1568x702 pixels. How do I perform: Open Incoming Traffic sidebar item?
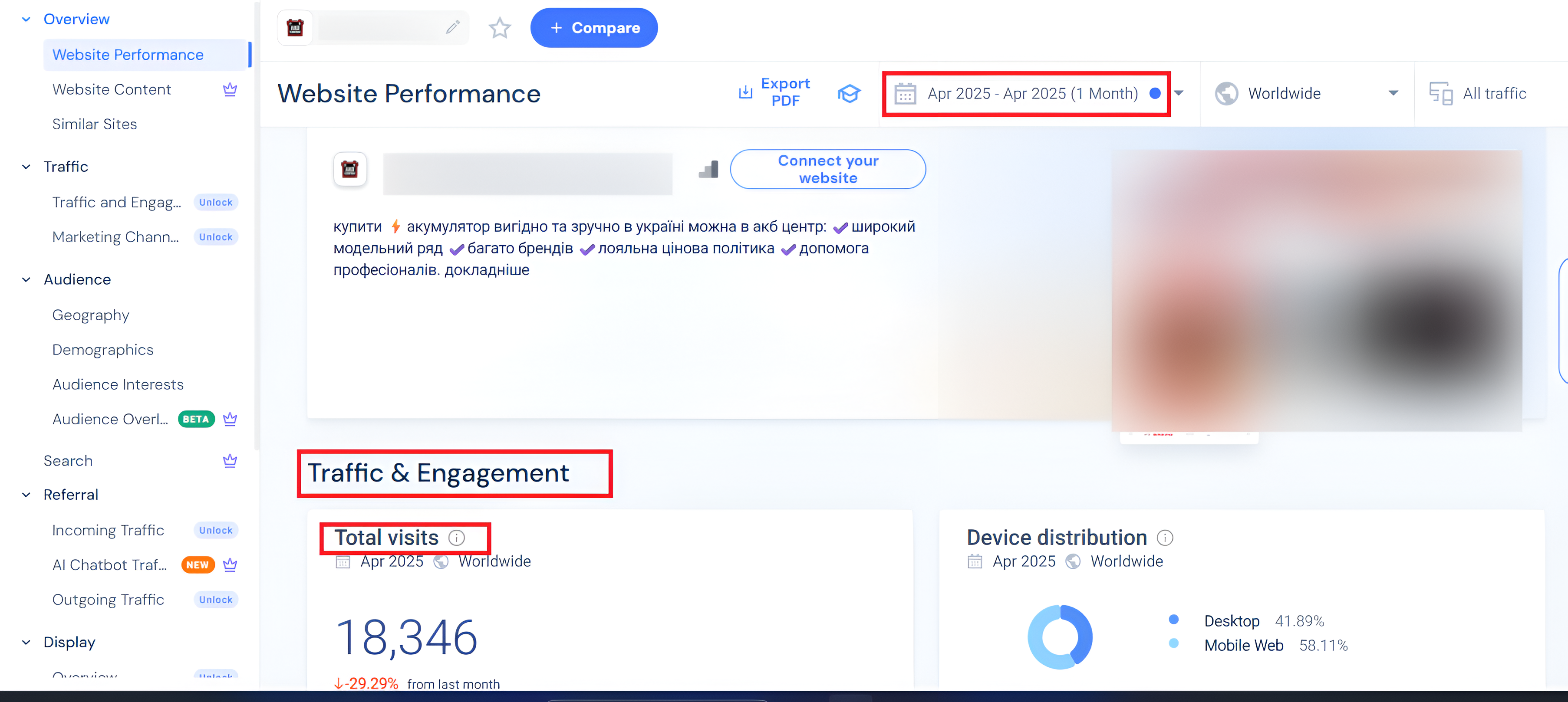point(109,530)
